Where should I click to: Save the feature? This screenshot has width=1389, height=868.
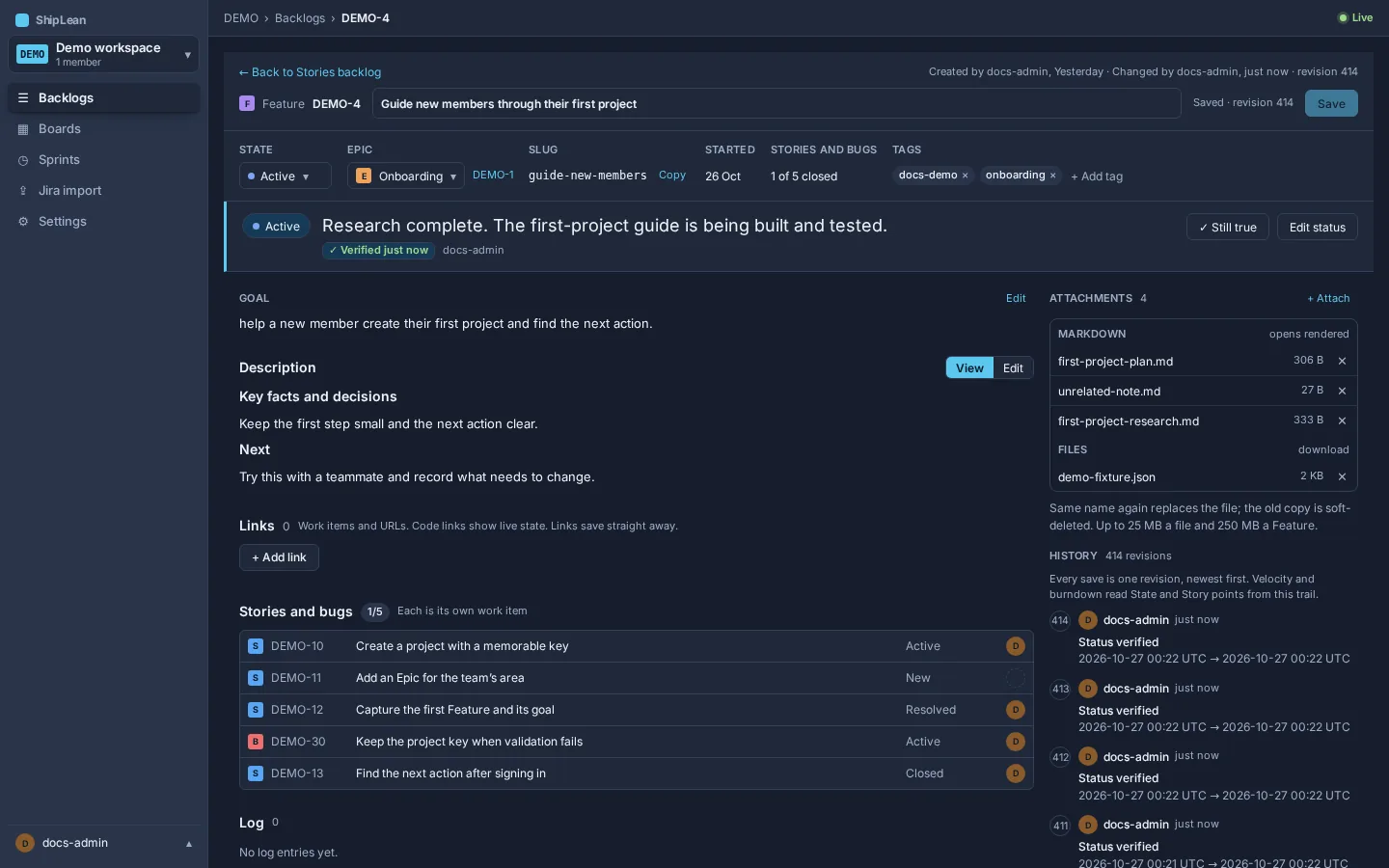1331,103
